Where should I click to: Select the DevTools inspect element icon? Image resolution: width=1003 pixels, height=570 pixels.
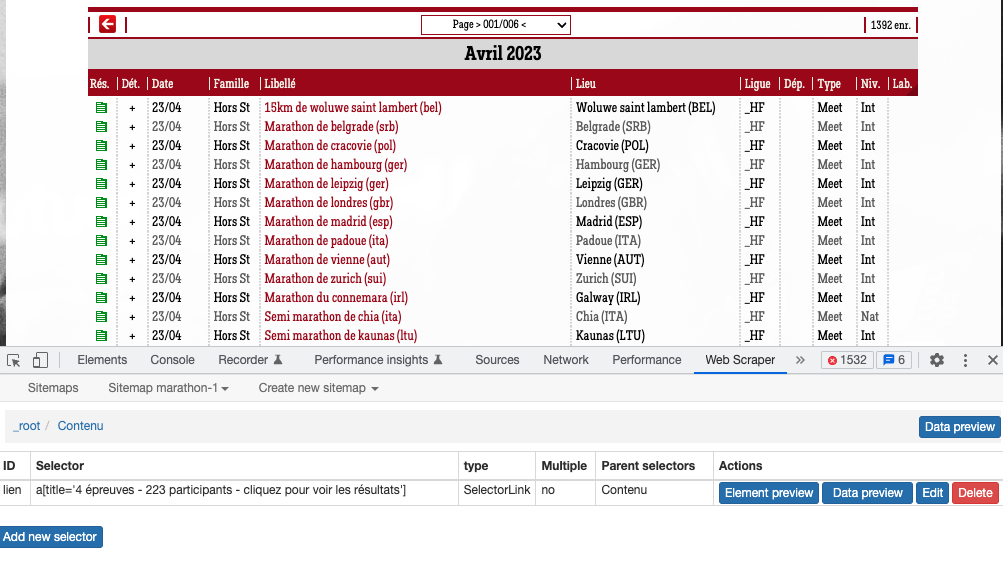click(x=14, y=360)
